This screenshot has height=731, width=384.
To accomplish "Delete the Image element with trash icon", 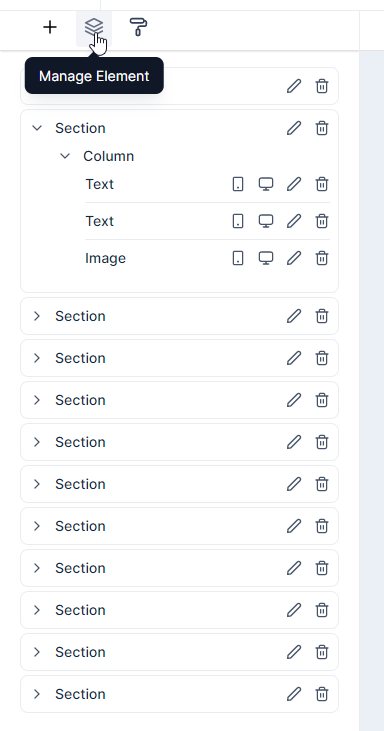I will 322,258.
